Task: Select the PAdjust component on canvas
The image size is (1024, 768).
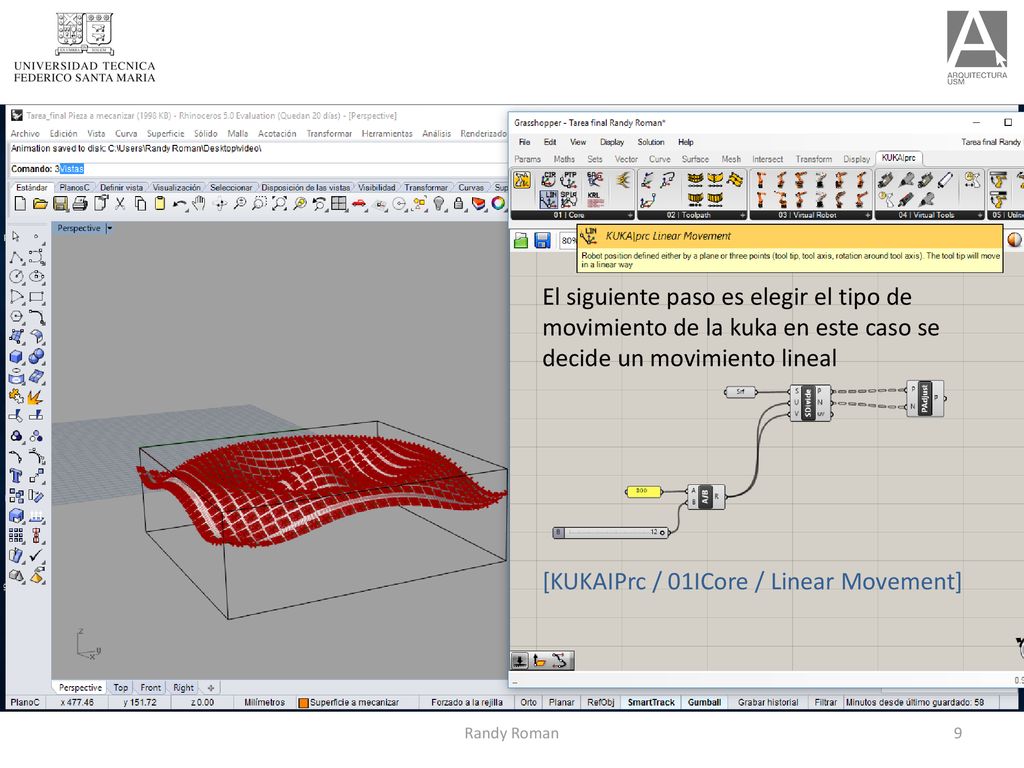Action: click(x=925, y=398)
